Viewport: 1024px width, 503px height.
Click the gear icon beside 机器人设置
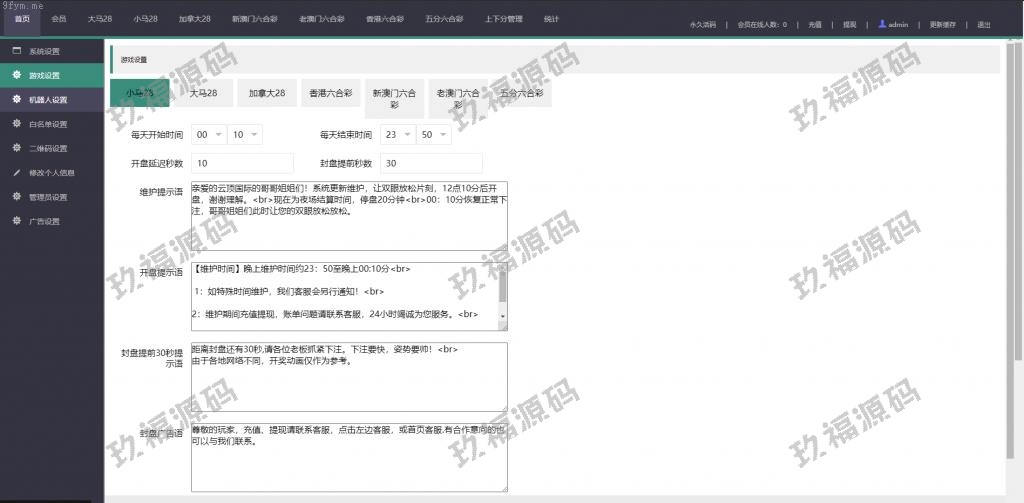click(17, 100)
